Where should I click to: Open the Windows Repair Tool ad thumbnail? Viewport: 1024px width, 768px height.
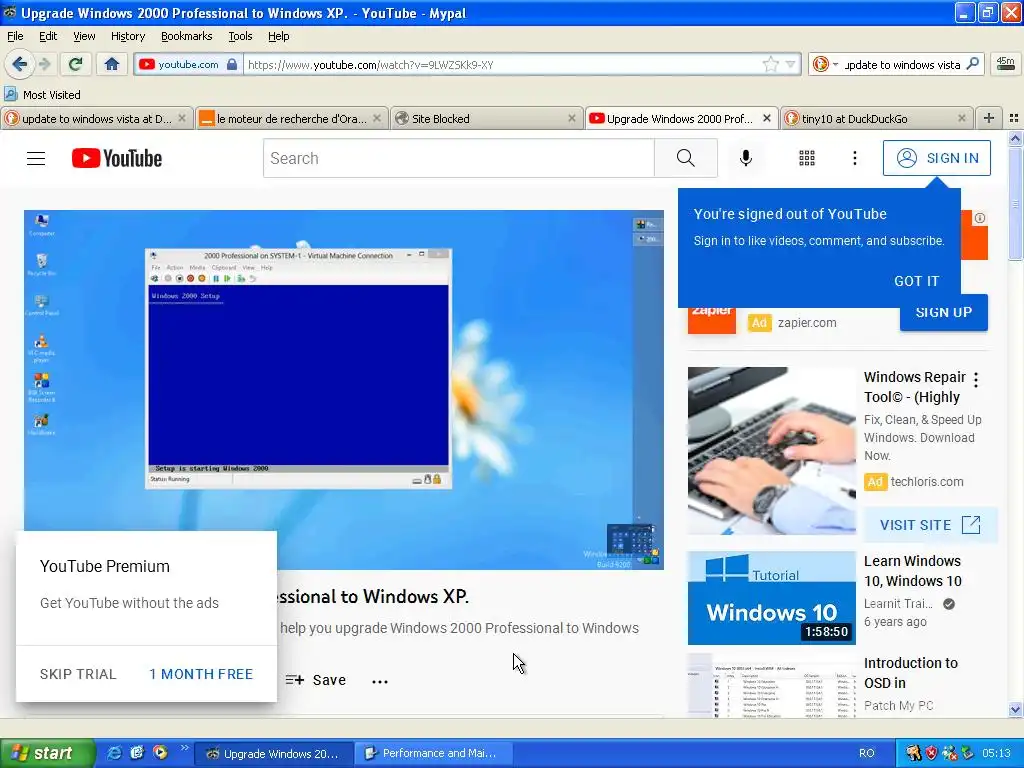click(771, 451)
